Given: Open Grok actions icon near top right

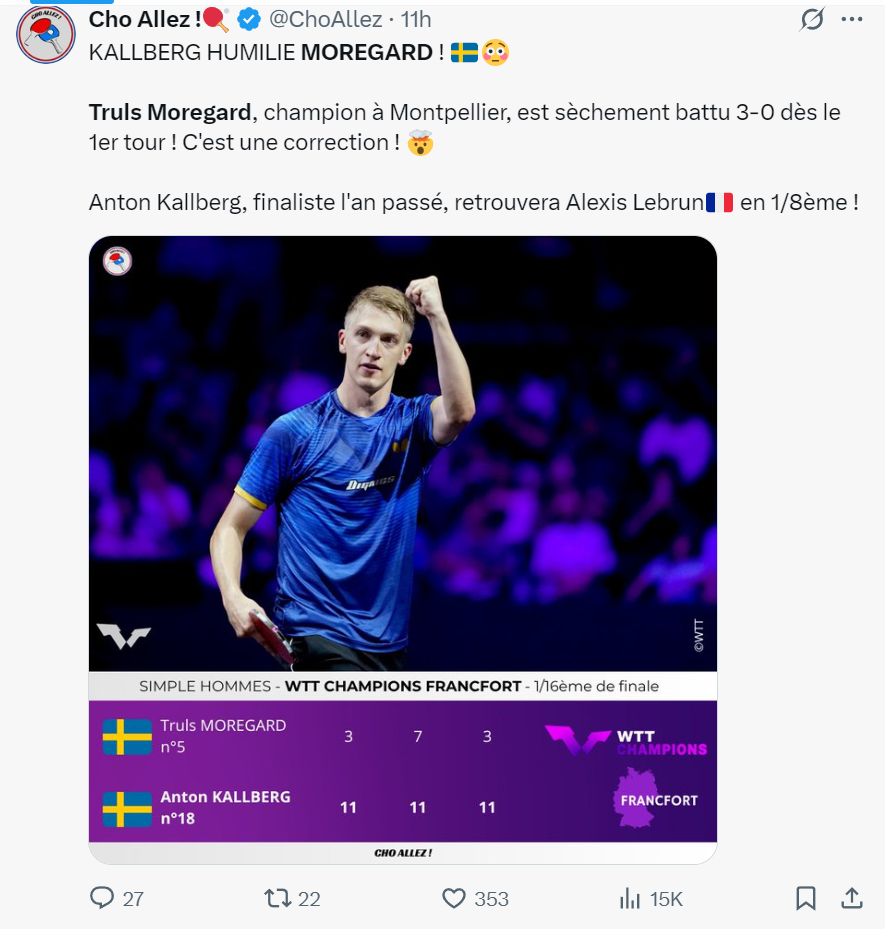Looking at the screenshot, I should click(813, 19).
